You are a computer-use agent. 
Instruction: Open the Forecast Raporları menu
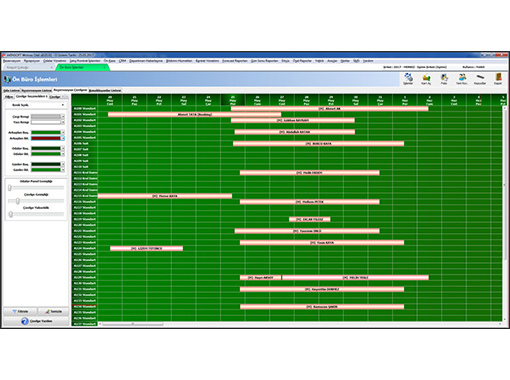click(x=235, y=61)
